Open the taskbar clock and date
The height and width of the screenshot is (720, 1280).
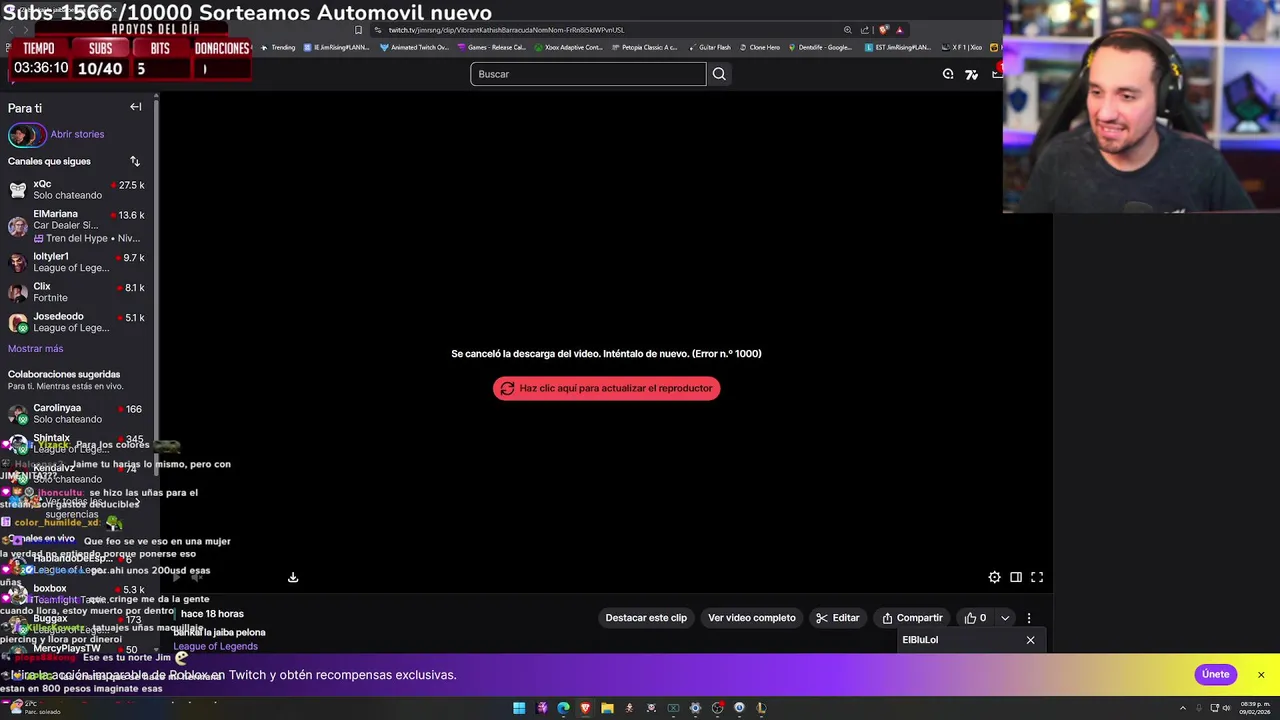[1253, 708]
